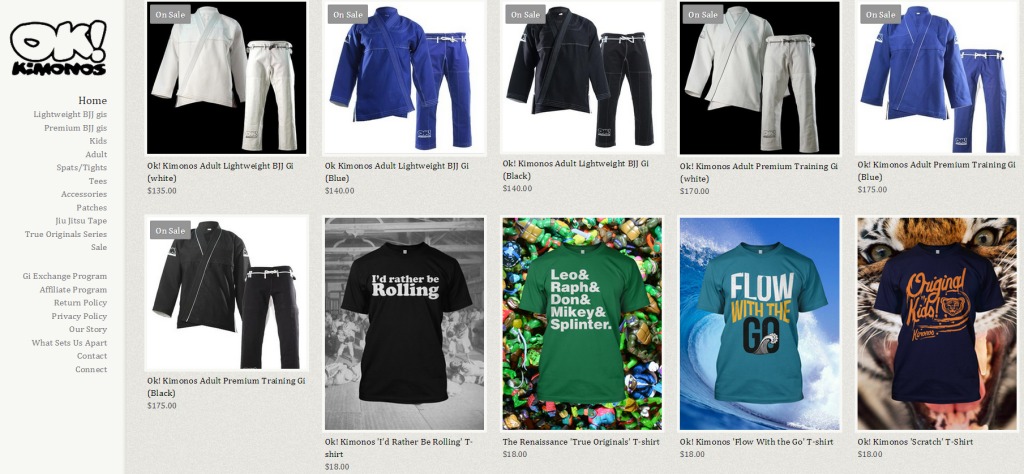The height and width of the screenshot is (474, 1024).
Task: Click the 'Flow With the Go' T-shirt title
Action: tap(756, 442)
